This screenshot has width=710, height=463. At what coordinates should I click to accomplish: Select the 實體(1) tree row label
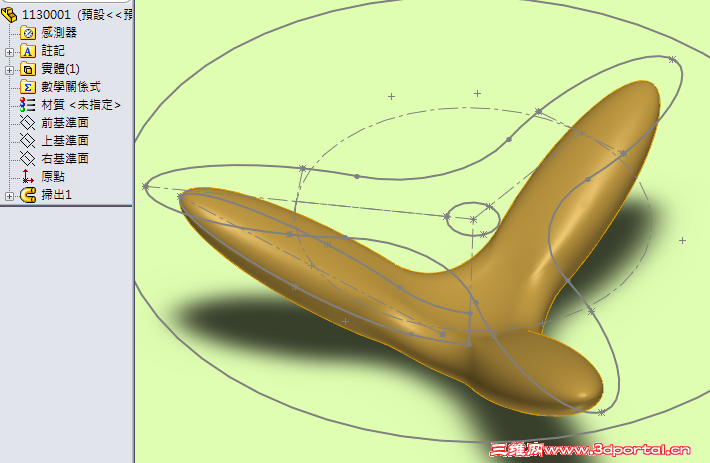point(60,69)
